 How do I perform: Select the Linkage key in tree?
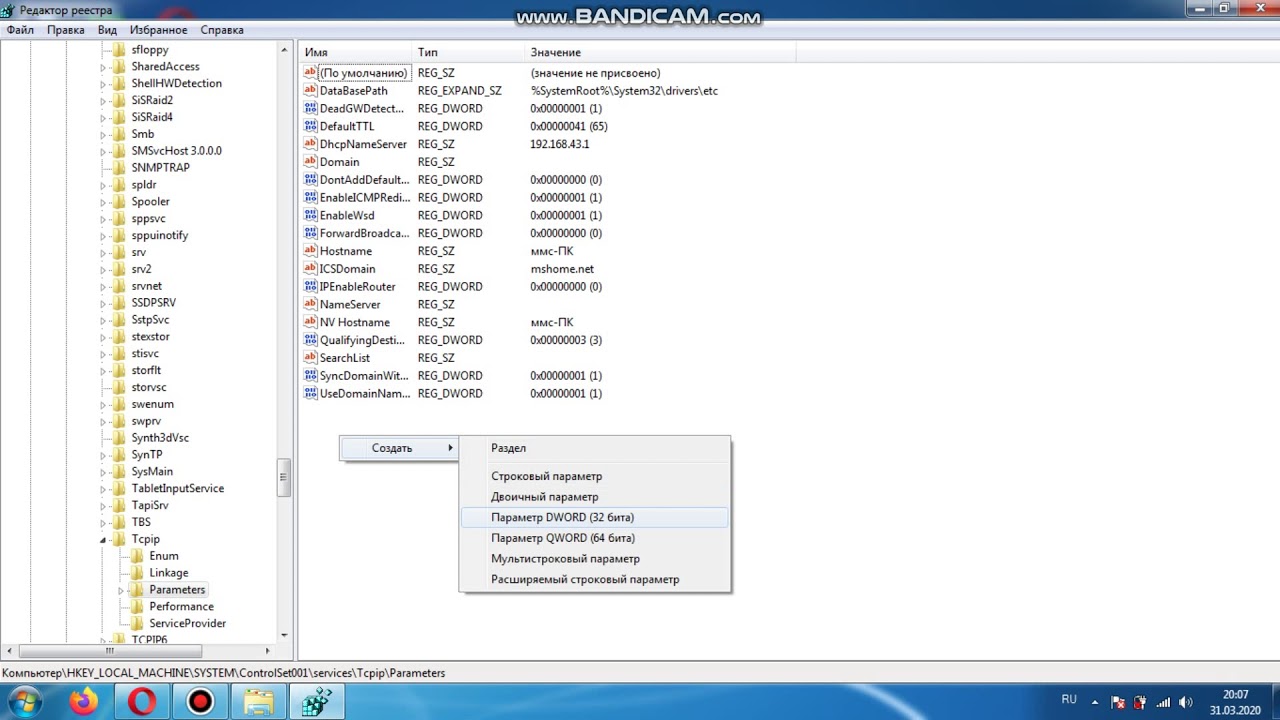click(169, 573)
